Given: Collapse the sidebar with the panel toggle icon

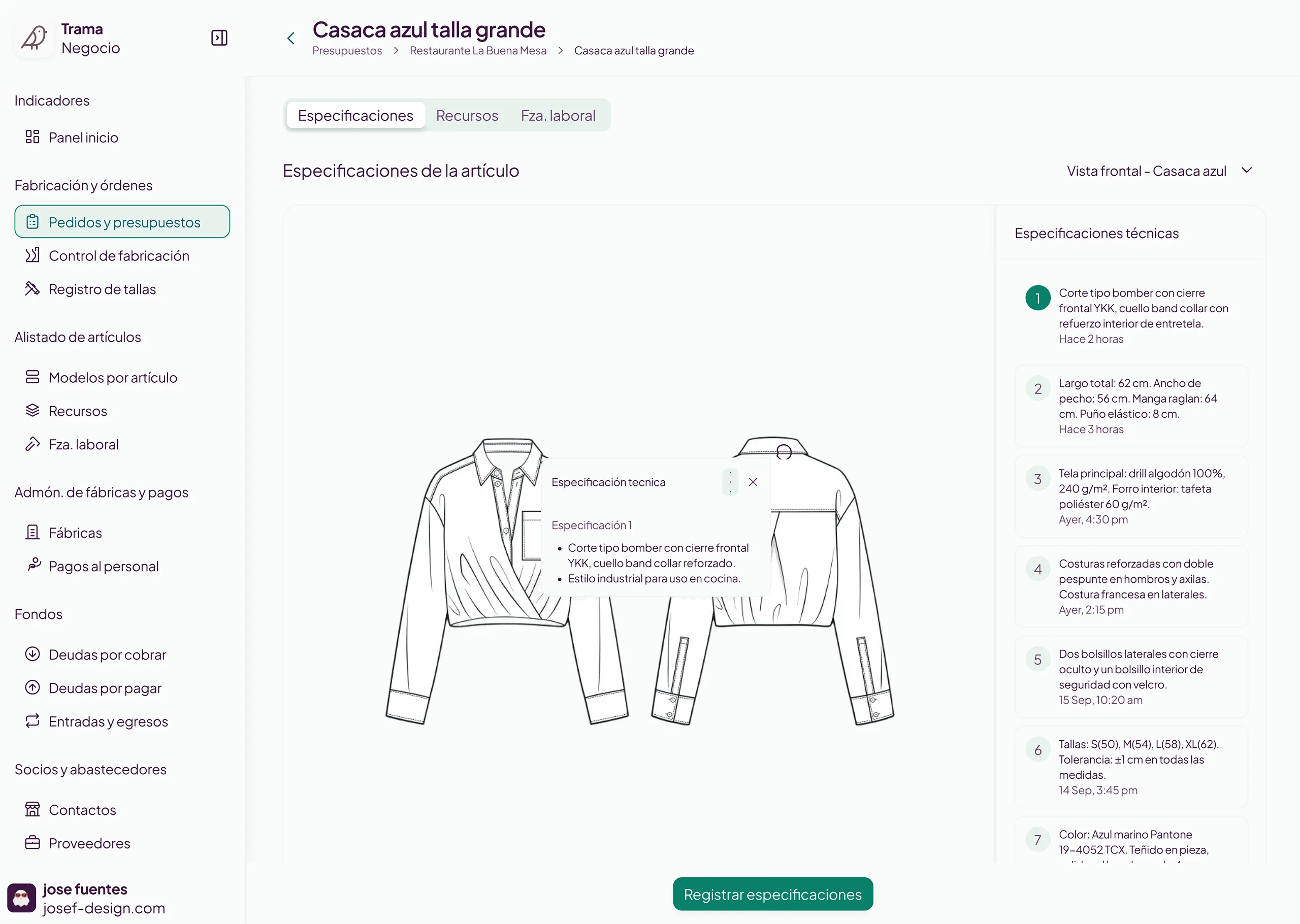Looking at the screenshot, I should (219, 38).
